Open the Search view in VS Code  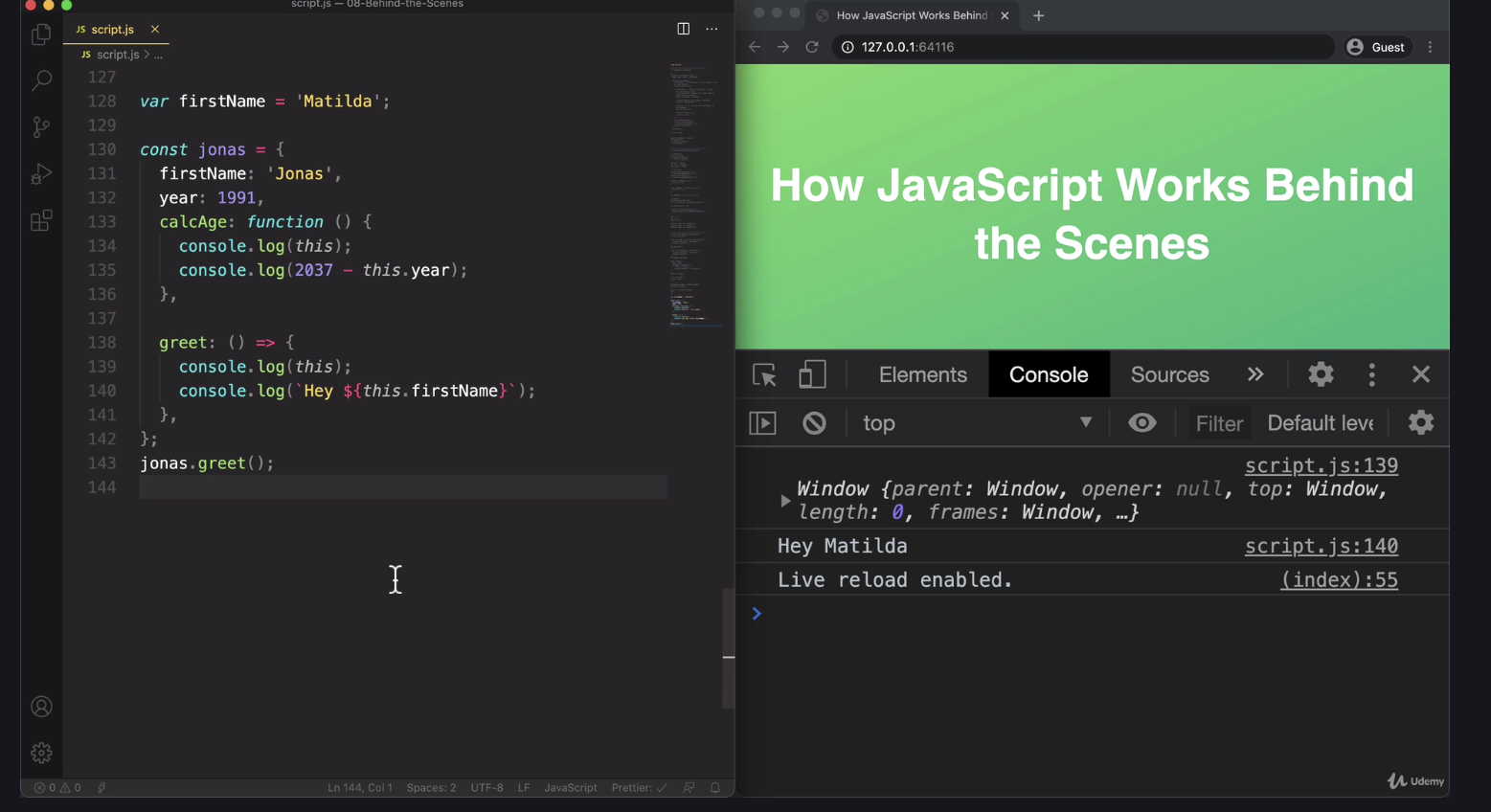tap(41, 80)
